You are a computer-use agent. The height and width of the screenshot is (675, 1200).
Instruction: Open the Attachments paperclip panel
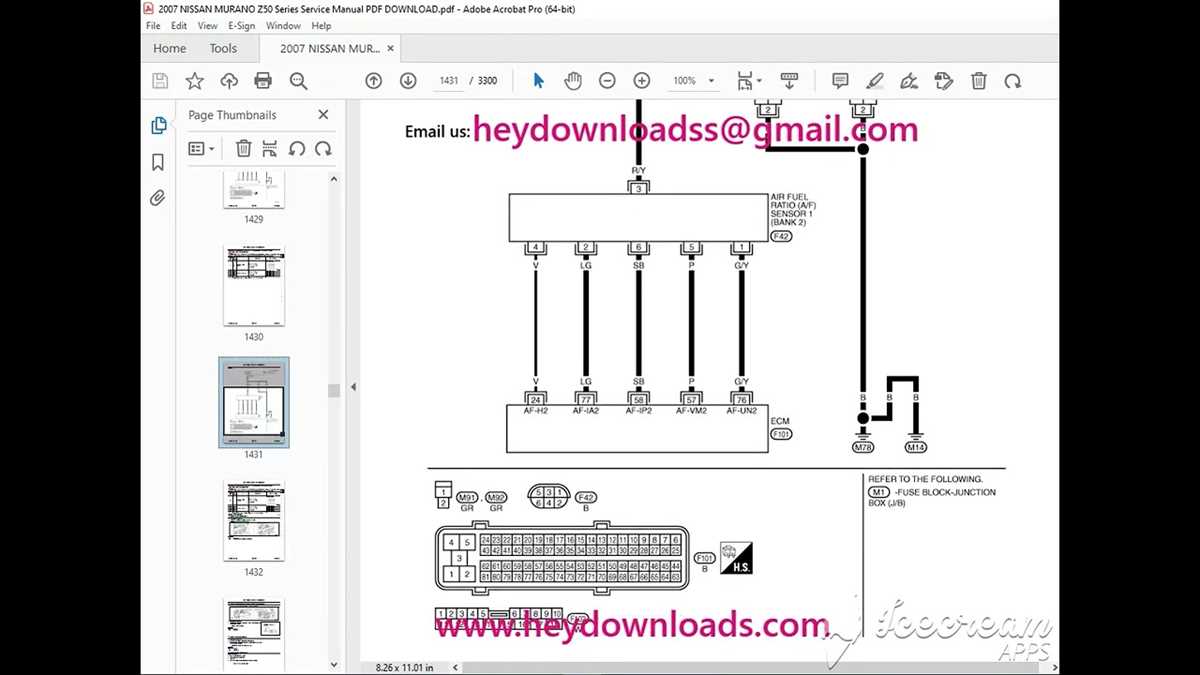click(158, 199)
